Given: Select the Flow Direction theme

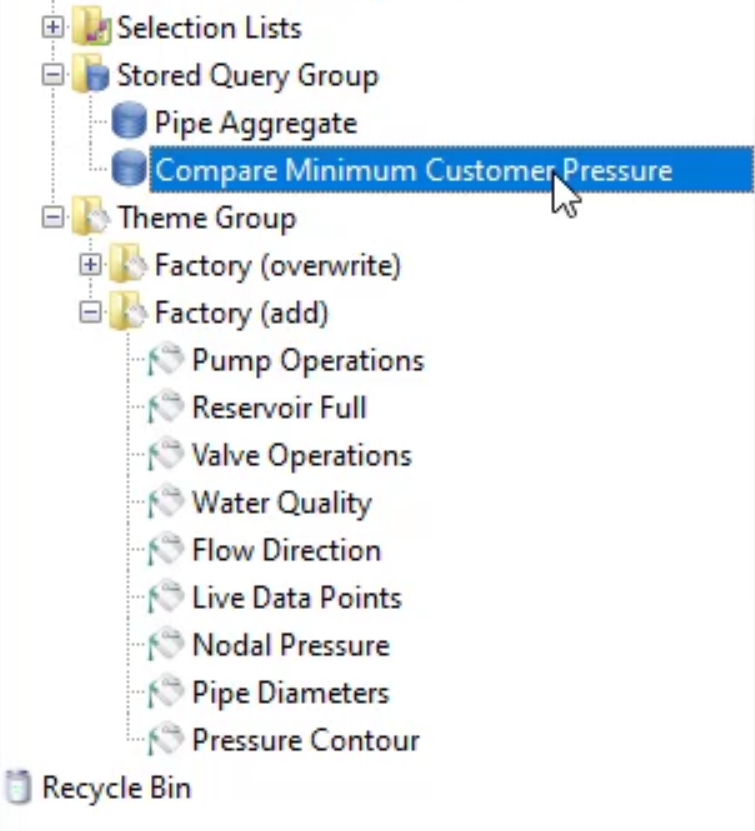Looking at the screenshot, I should (287, 550).
